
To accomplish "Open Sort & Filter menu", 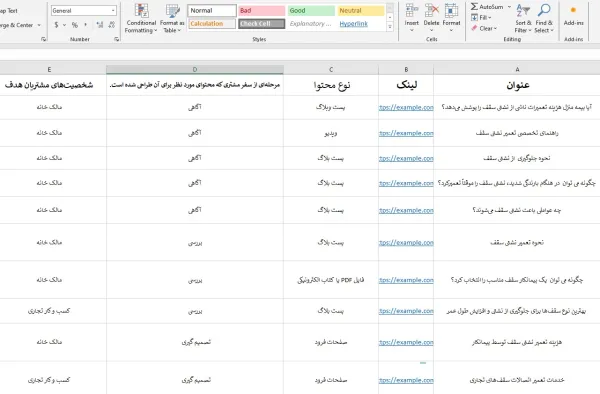I will [523, 18].
